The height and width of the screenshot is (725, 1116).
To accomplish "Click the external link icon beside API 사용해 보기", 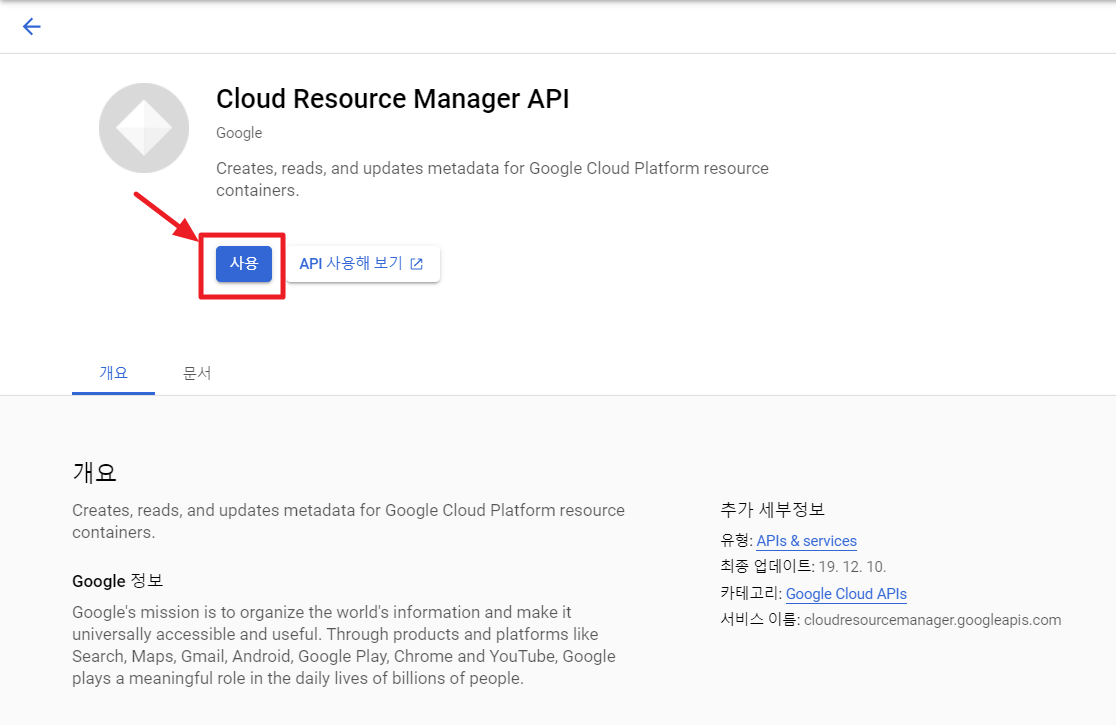I will [x=417, y=264].
